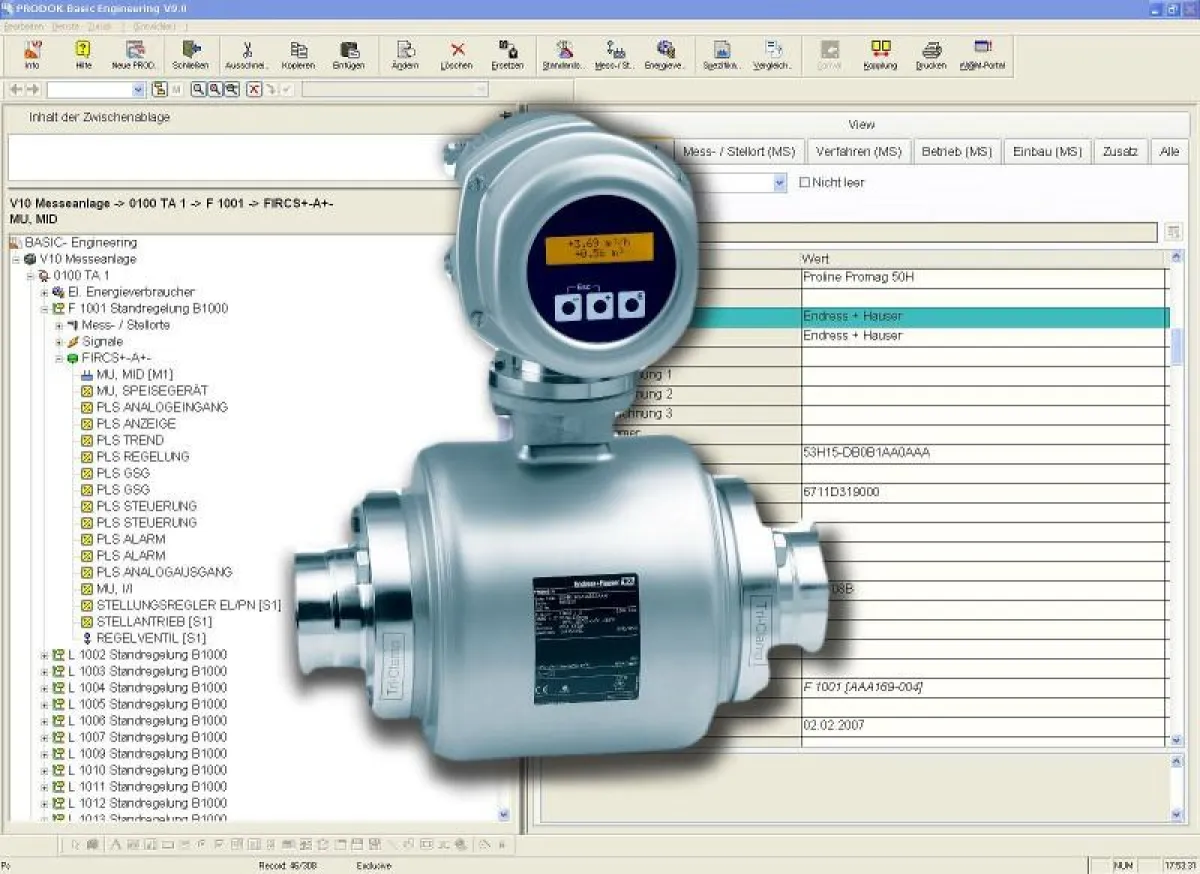Open the navigation combo box dropdown
Screen dimensions: 1200x874
[138, 89]
